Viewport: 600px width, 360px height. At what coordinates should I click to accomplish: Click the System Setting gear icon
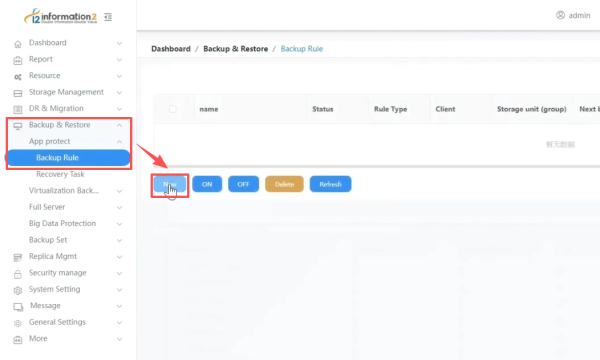(x=18, y=290)
